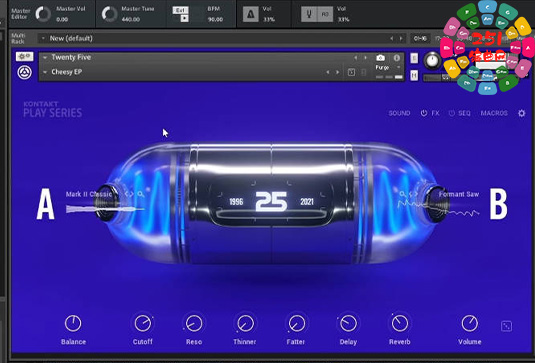Click the browse arrows beside Mark II Classic

(x=129, y=194)
